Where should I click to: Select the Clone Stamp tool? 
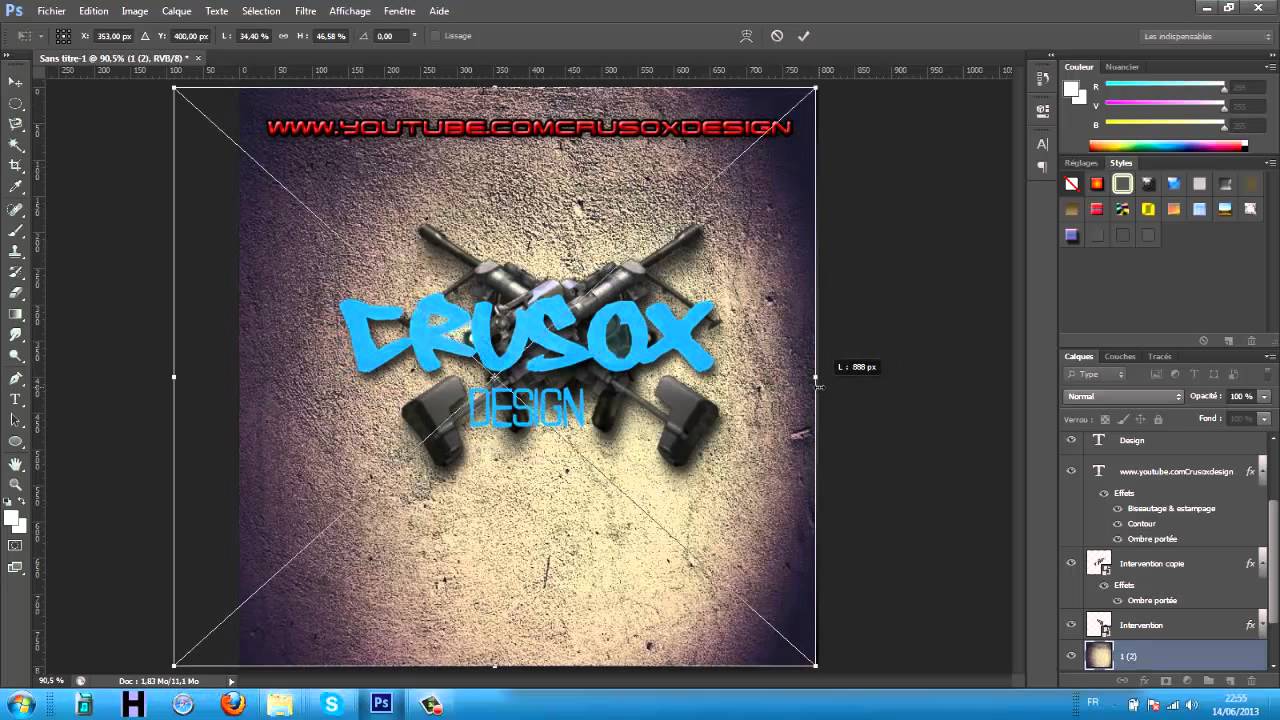(15, 252)
